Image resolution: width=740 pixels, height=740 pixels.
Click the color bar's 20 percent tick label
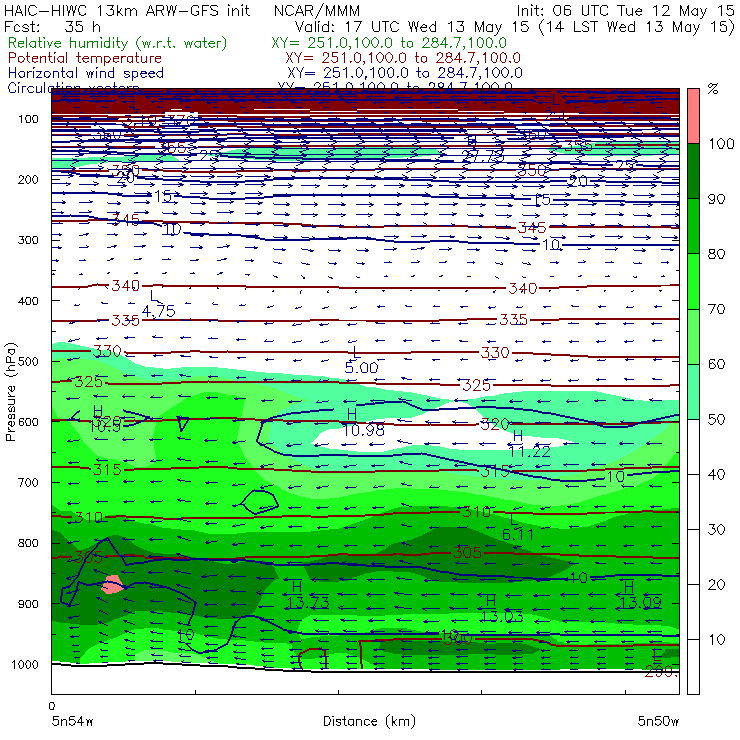[716, 585]
